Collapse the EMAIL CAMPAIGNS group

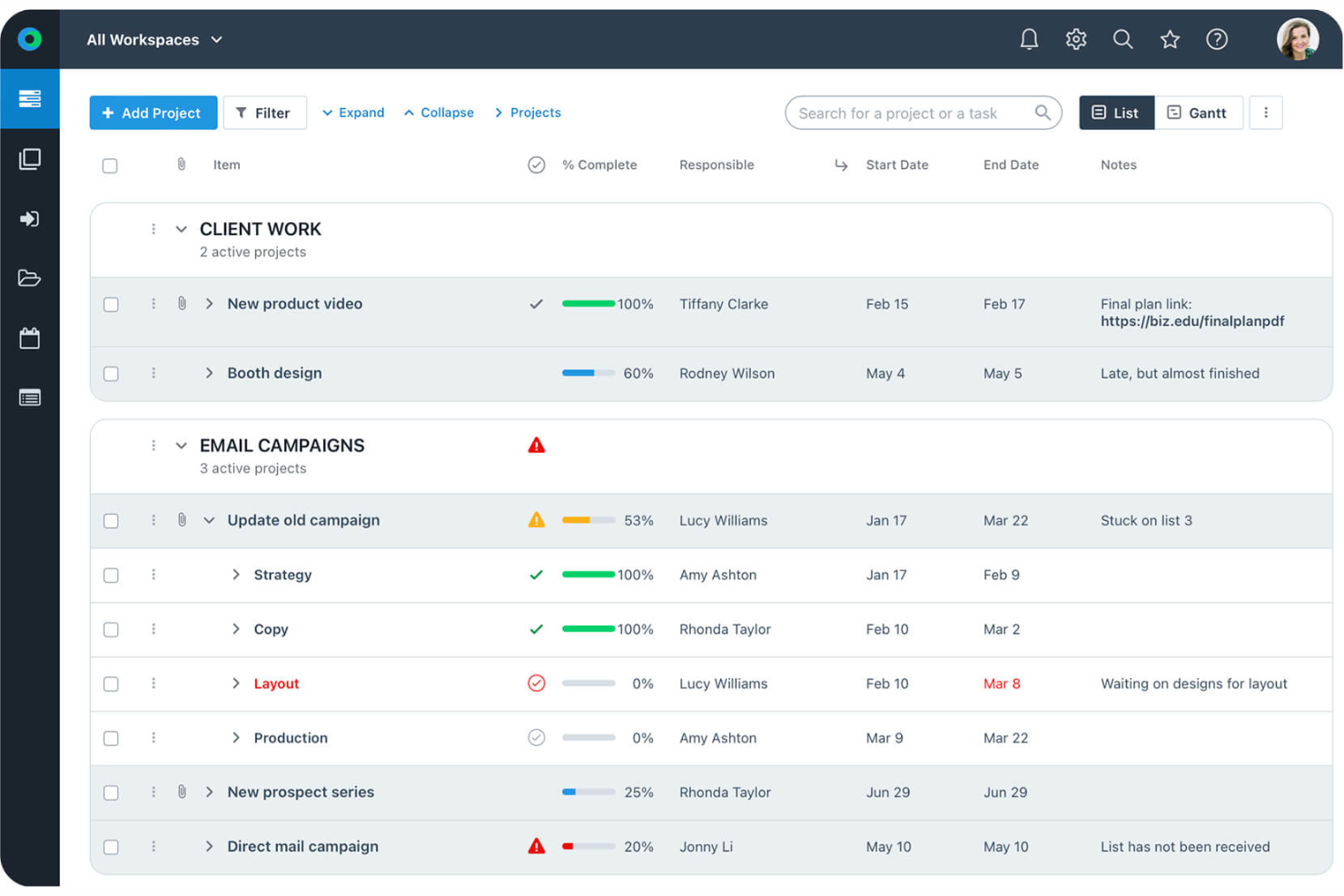click(181, 446)
